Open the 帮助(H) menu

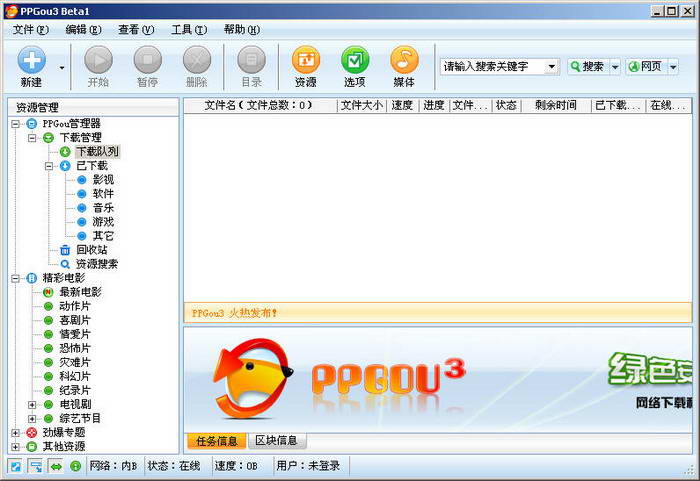pyautogui.click(x=242, y=29)
